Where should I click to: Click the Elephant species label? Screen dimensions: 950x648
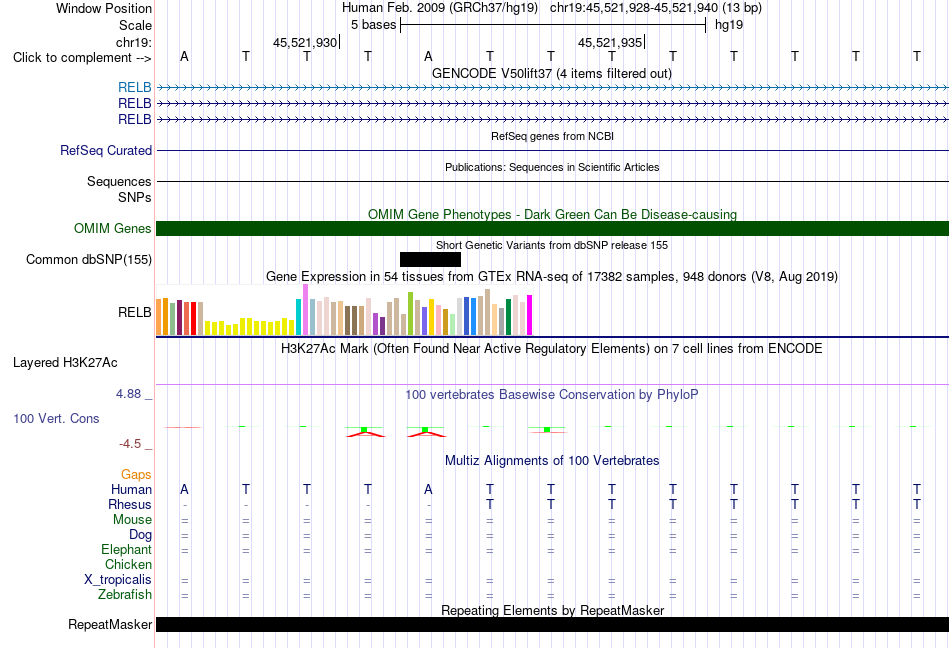click(126, 550)
